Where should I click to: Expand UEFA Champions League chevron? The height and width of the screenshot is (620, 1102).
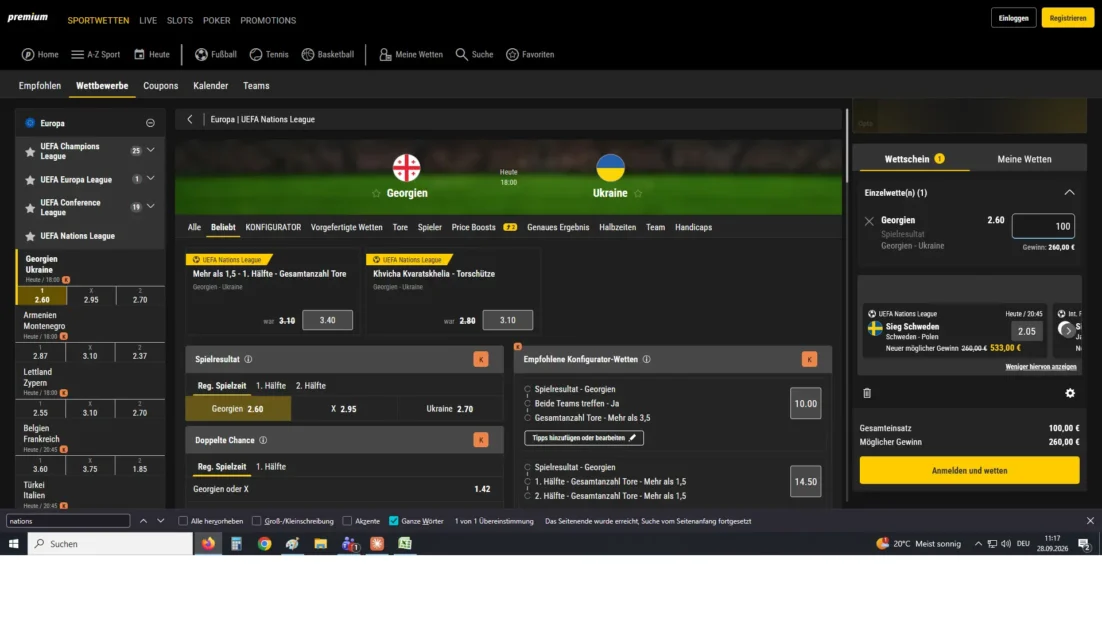tap(150, 150)
